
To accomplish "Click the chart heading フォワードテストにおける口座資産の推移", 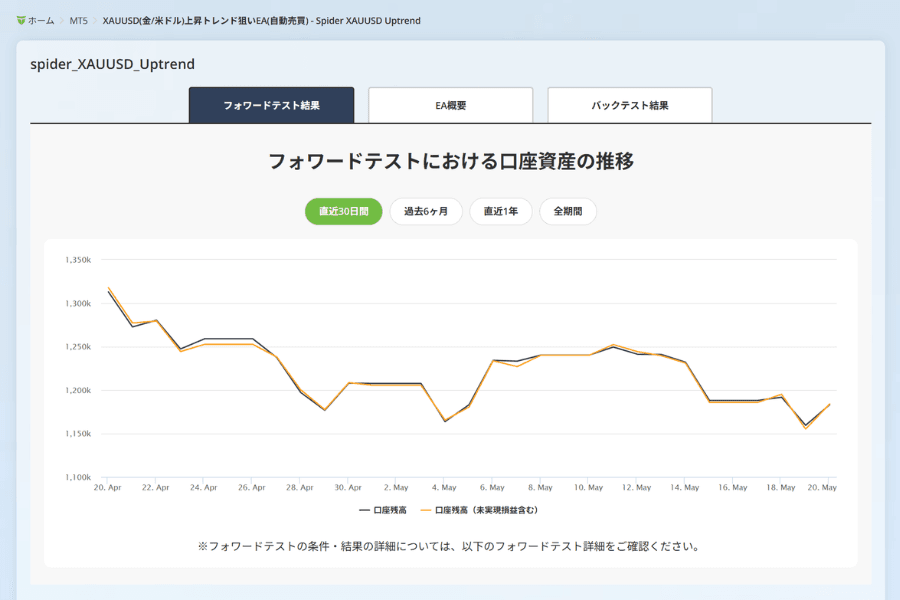I will click(x=451, y=161).
